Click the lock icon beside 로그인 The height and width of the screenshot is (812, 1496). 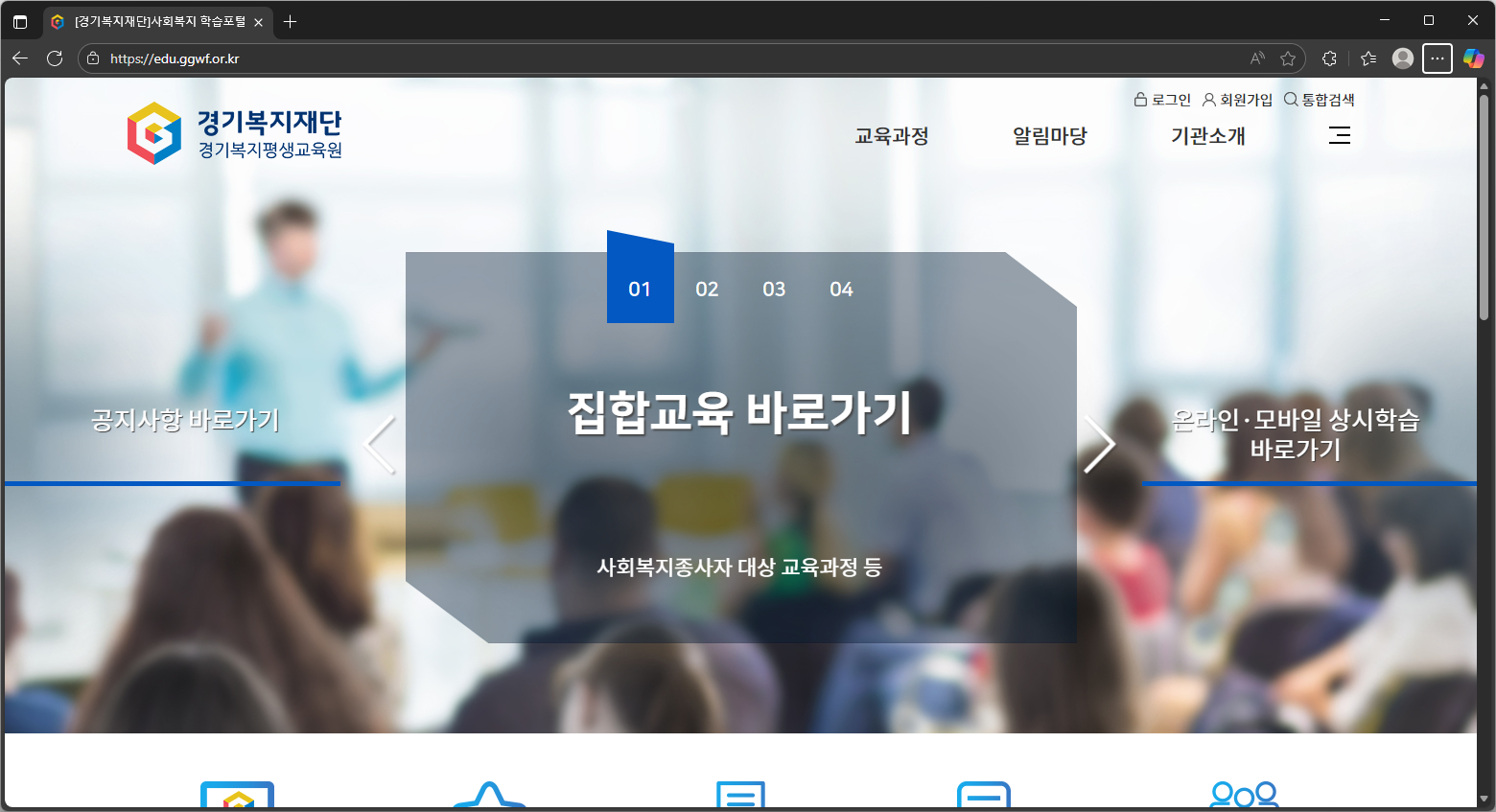(1139, 99)
